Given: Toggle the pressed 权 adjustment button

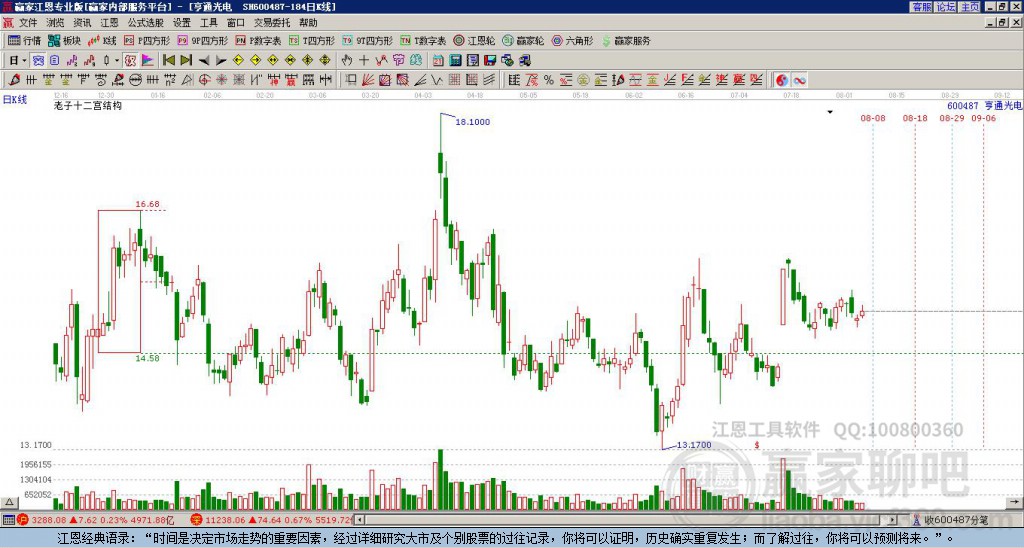Looking at the screenshot, I should tap(130, 60).
